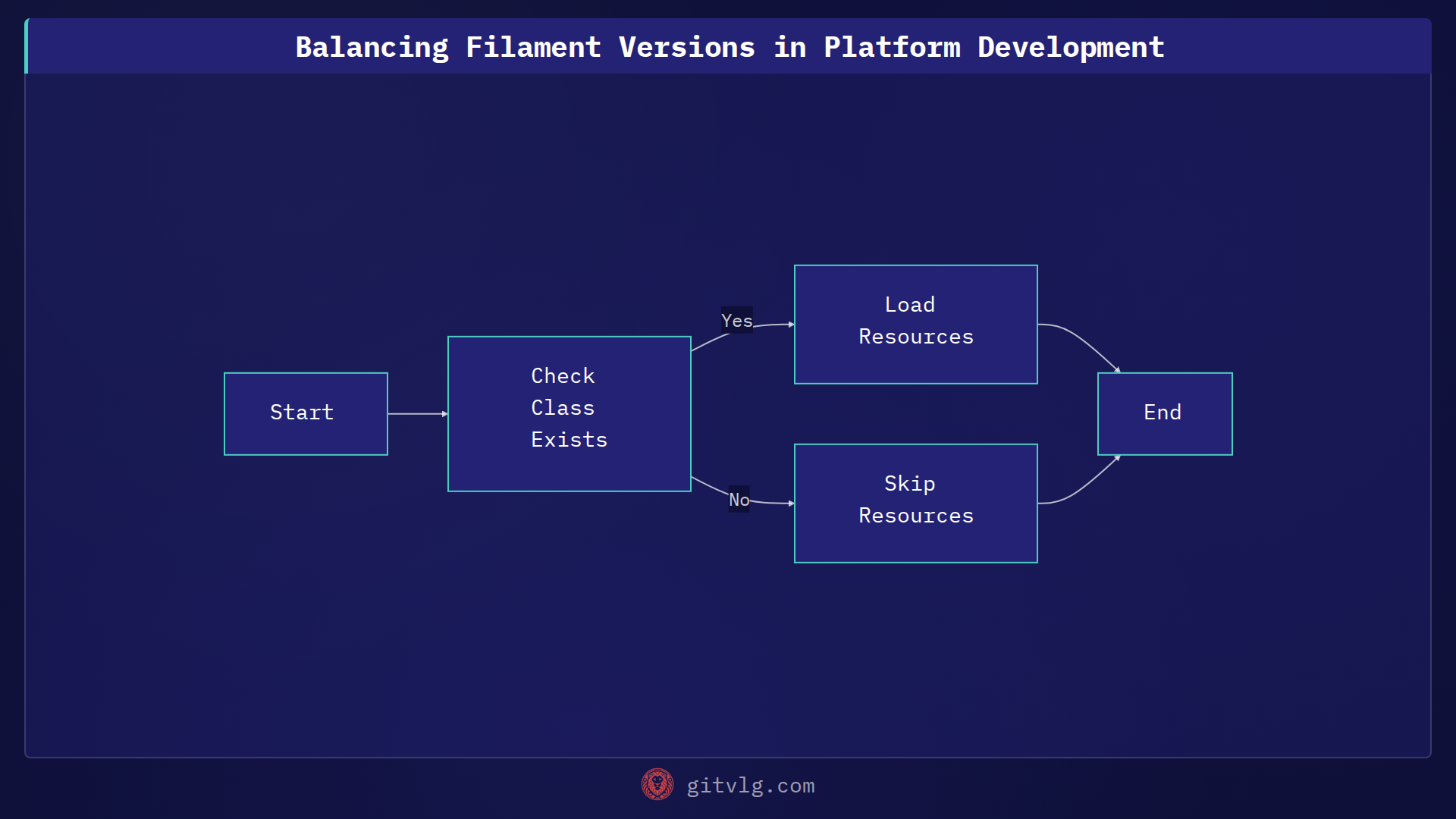Click the Load Resources node
Viewport: 1456px width, 819px height.
click(915, 324)
